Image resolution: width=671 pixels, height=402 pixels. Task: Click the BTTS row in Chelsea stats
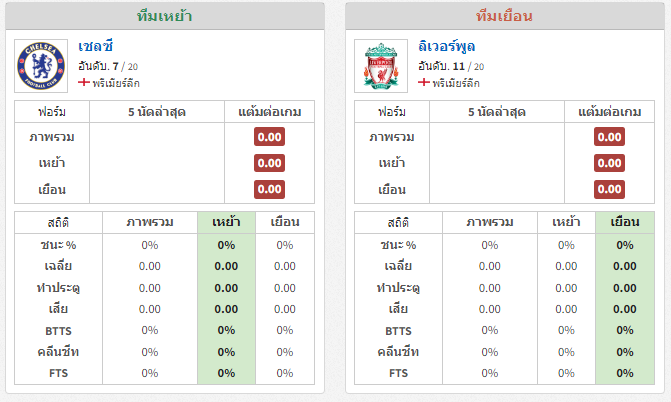pos(164,331)
